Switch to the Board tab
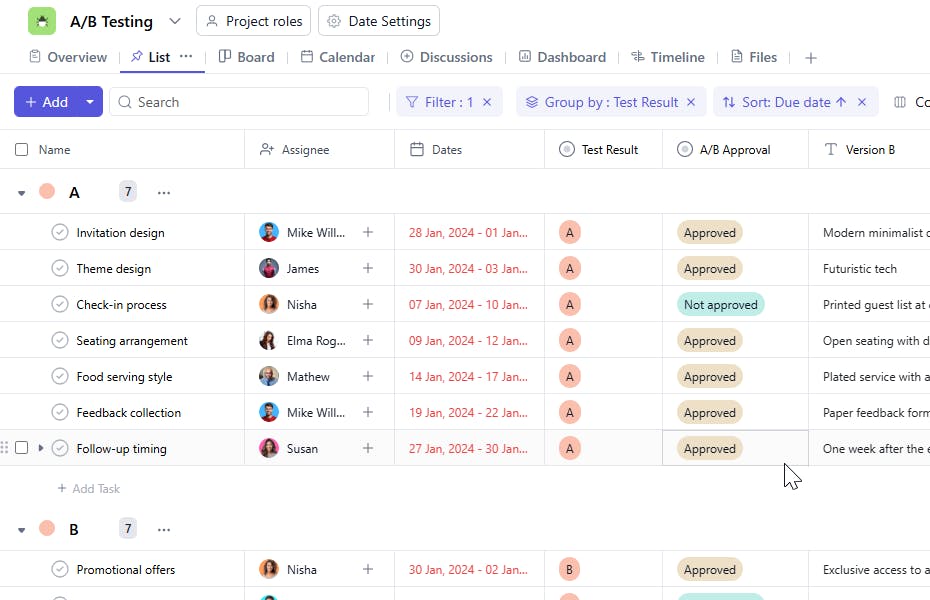The height and width of the screenshot is (600, 930). click(x=246, y=57)
